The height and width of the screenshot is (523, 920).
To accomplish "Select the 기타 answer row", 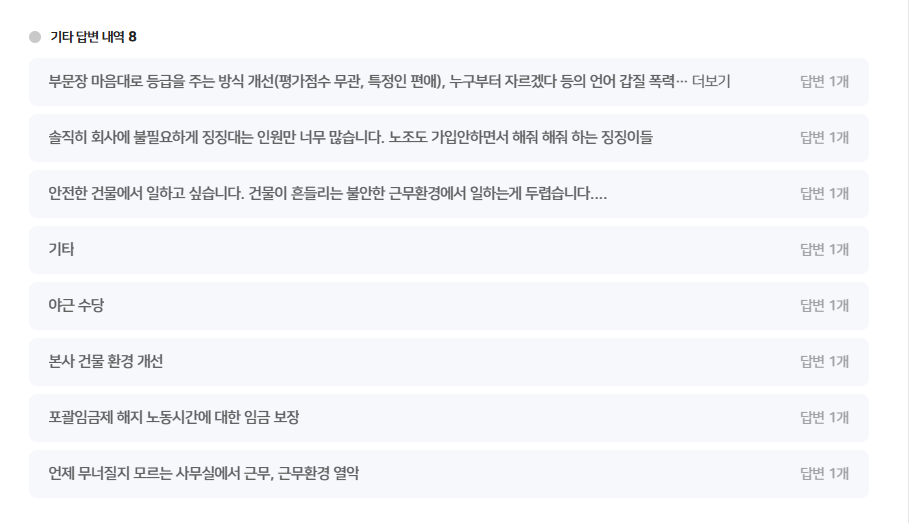I will (62, 249).
